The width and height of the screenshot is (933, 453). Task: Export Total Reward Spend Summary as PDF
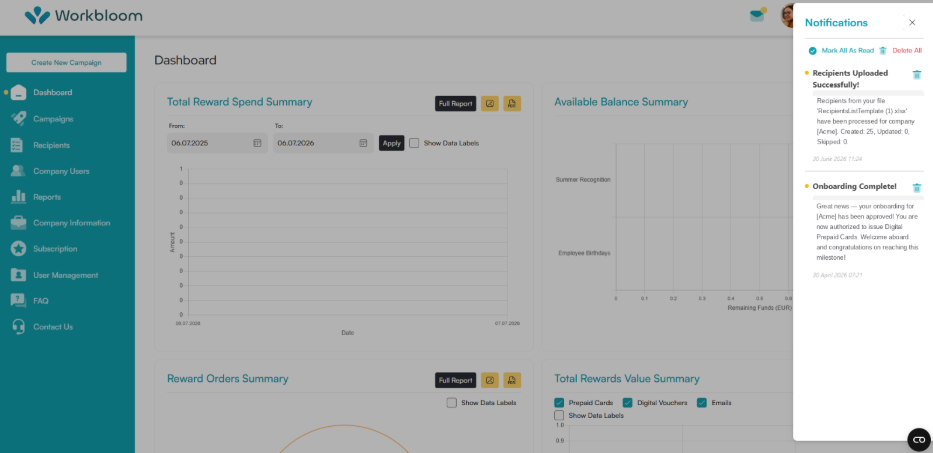[x=512, y=104]
